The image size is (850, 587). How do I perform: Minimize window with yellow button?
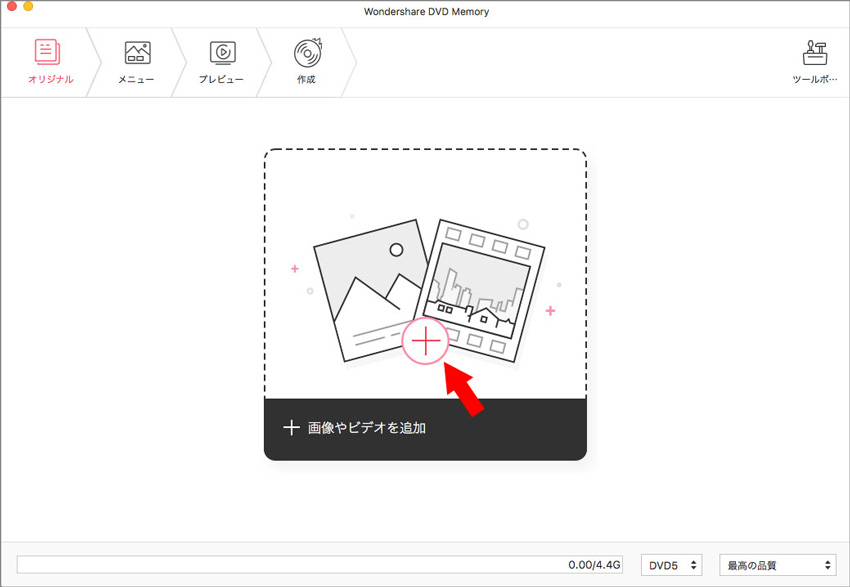click(x=28, y=7)
